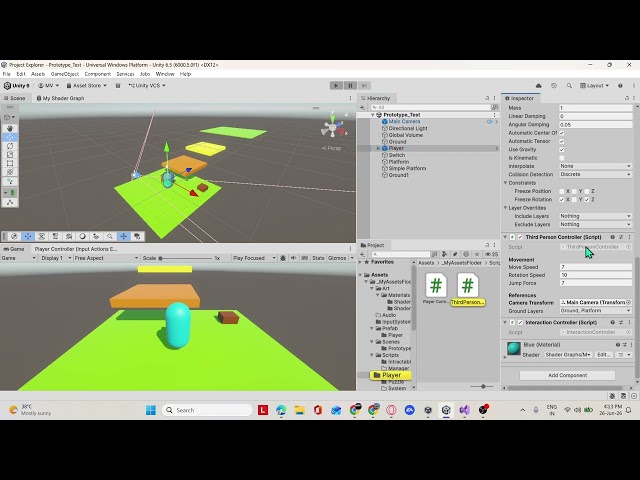Toggle the Game view mute audio icon
Image resolution: width=640 pixels, height=480 pixels.
tap(293, 258)
